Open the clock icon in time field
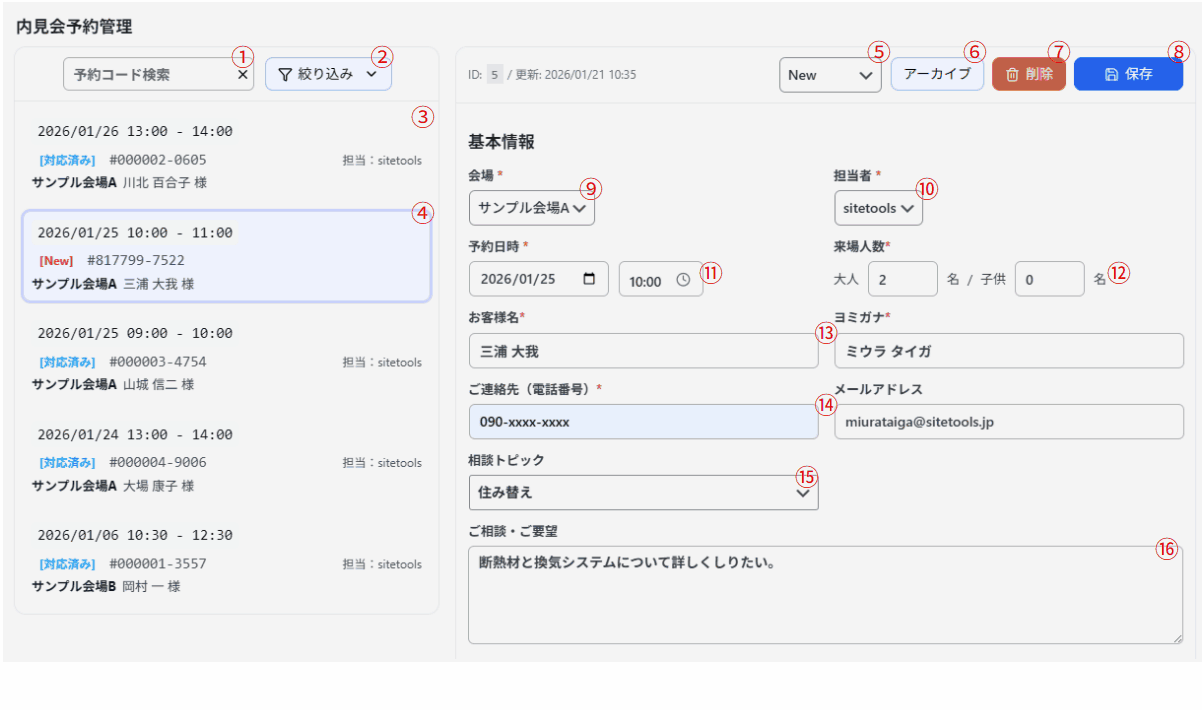The height and width of the screenshot is (710, 1202). click(x=683, y=280)
